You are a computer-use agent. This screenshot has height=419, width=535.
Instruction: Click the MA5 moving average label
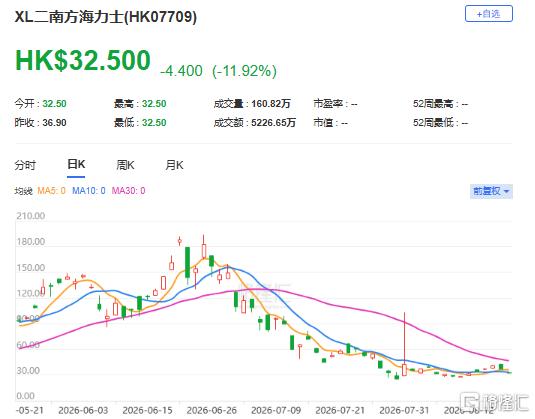pyautogui.click(x=52, y=191)
